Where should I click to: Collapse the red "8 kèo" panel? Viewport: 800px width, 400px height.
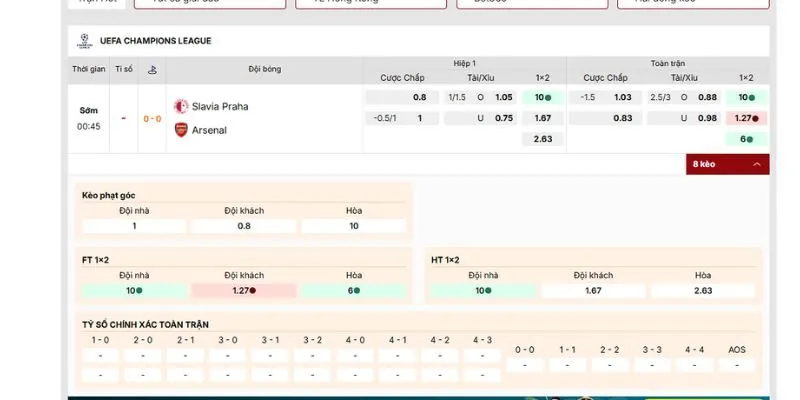click(x=727, y=164)
